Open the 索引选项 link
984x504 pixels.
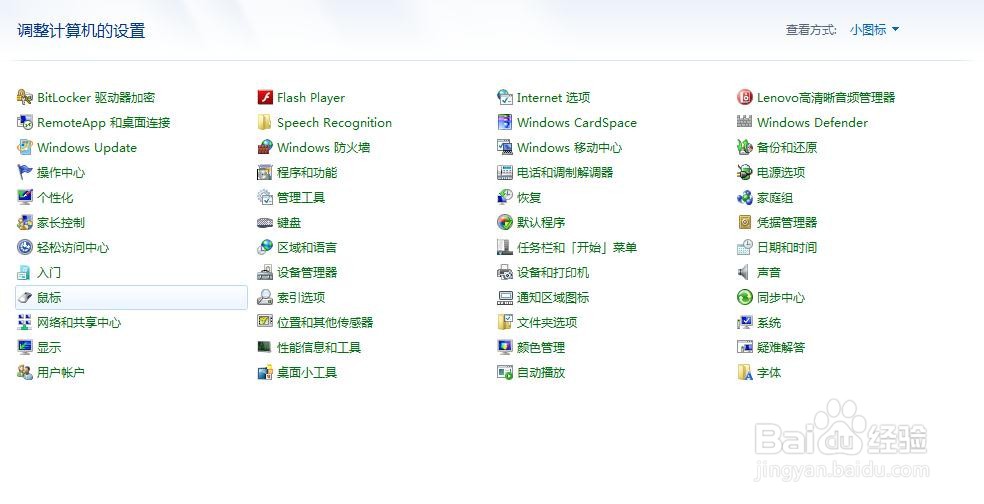pyautogui.click(x=301, y=298)
